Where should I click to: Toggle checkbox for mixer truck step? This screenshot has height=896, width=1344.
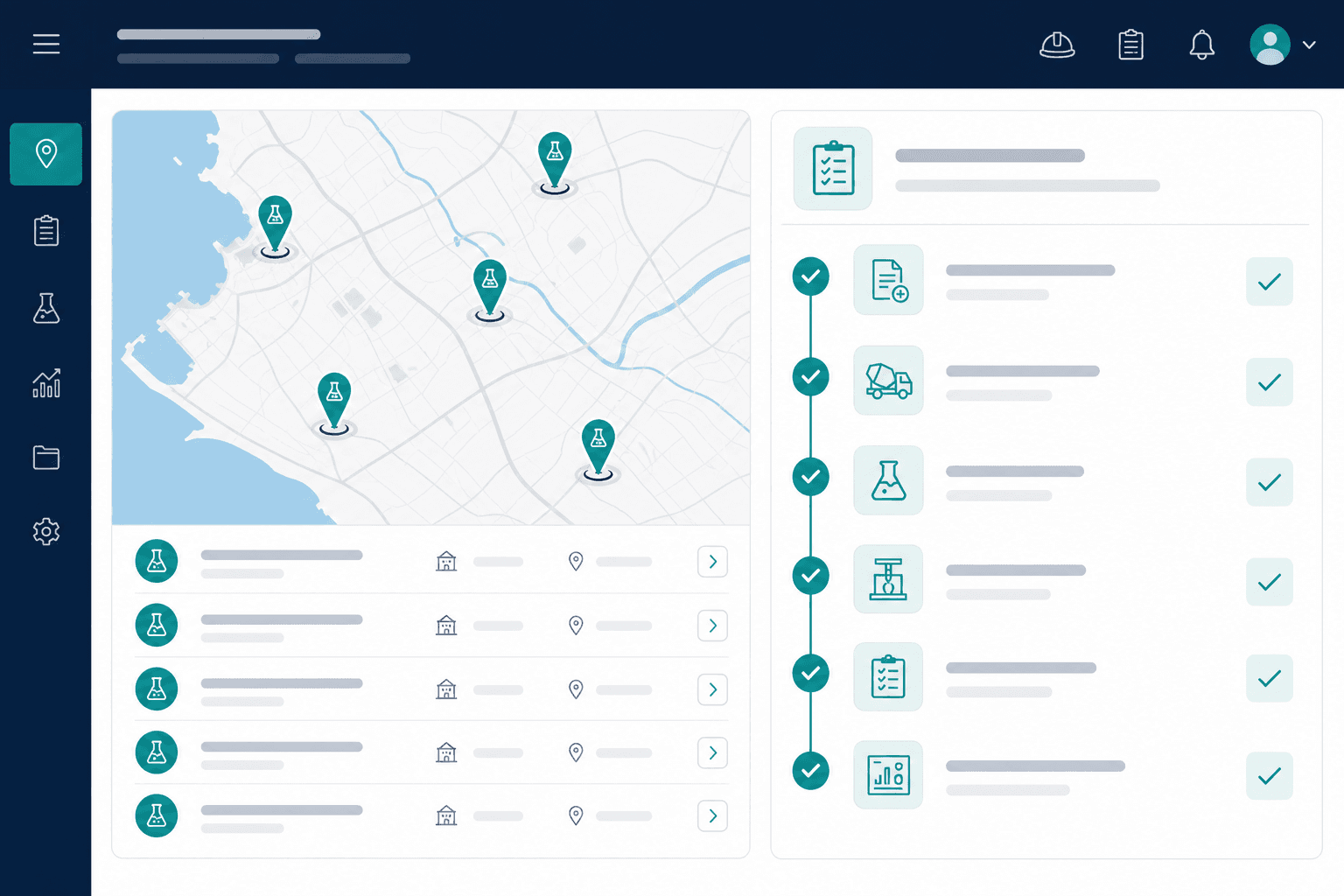(x=1269, y=381)
